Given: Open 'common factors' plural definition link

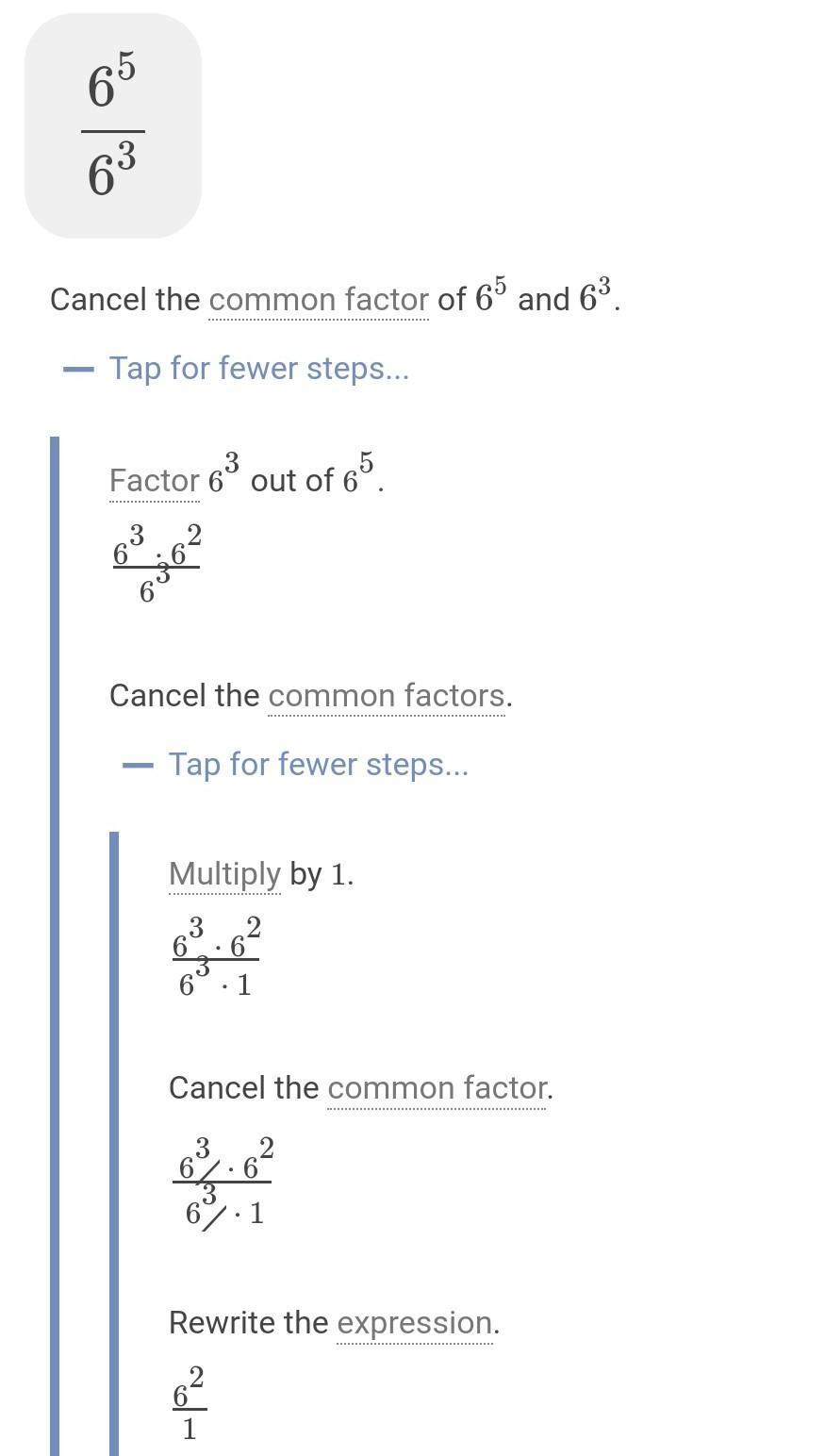Looking at the screenshot, I should pos(387,696).
